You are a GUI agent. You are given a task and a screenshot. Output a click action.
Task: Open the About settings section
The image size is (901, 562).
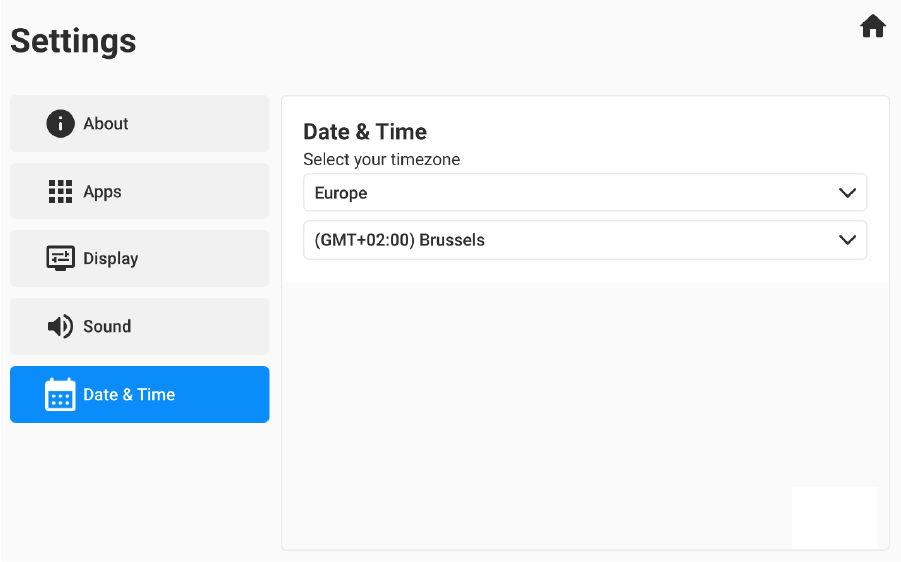(x=139, y=124)
